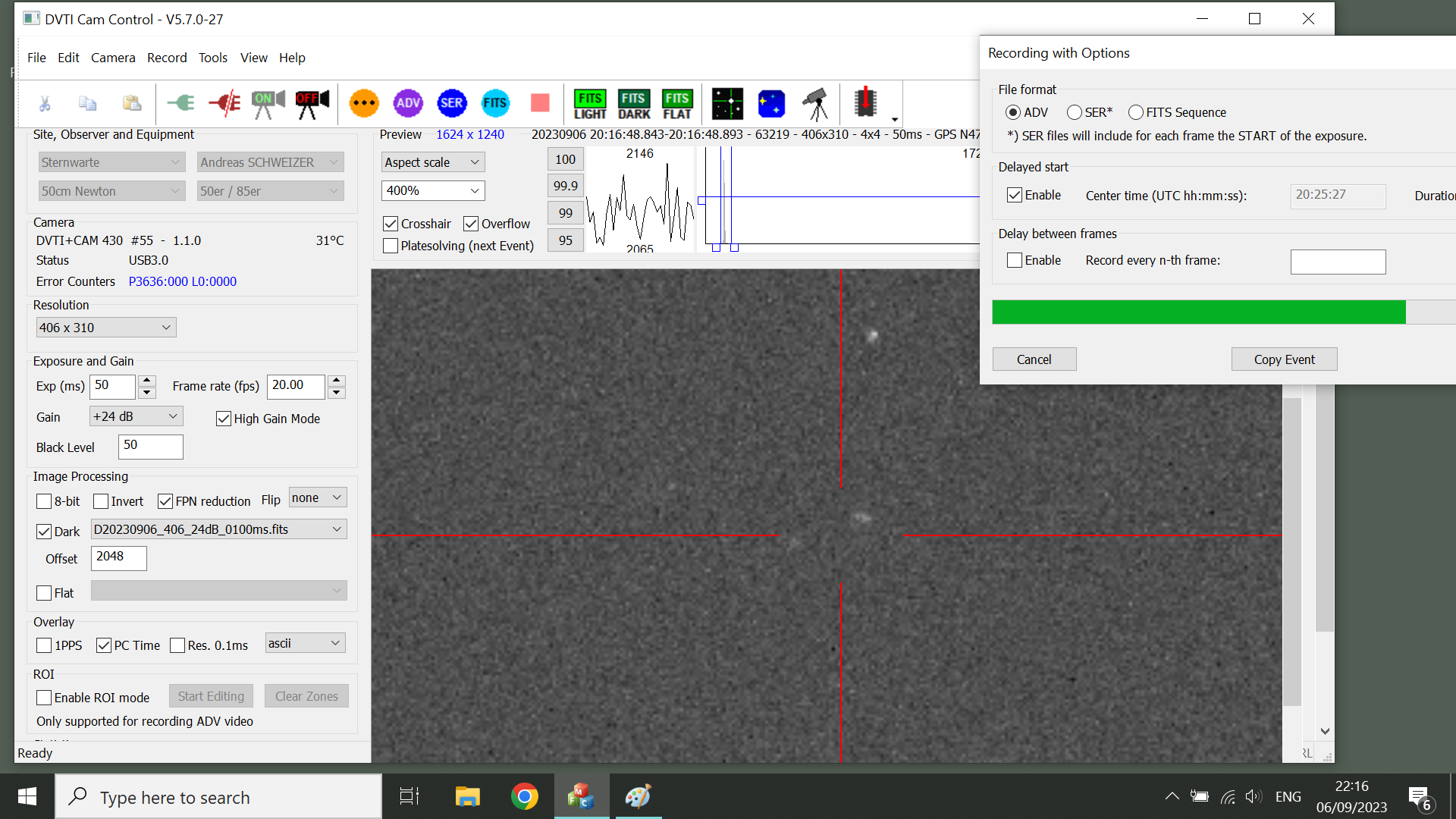The image size is (1456, 819).
Task: Click the Cancel button in recording dialog
Action: [1034, 359]
